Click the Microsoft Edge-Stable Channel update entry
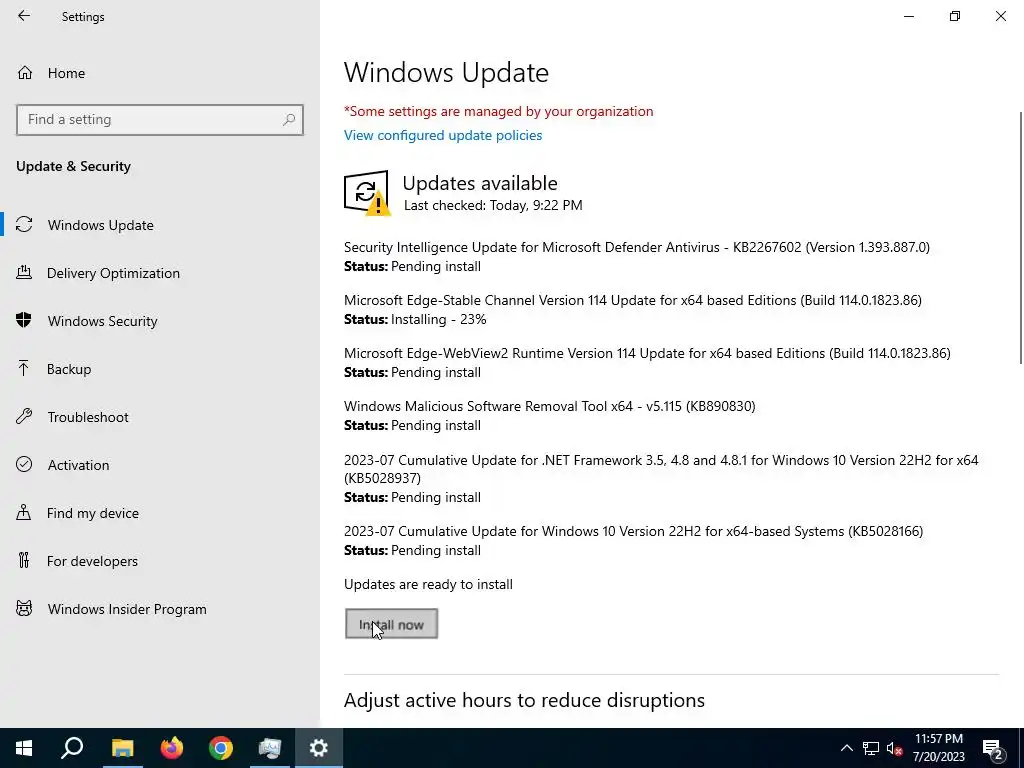Image resolution: width=1024 pixels, height=768 pixels. (x=633, y=300)
